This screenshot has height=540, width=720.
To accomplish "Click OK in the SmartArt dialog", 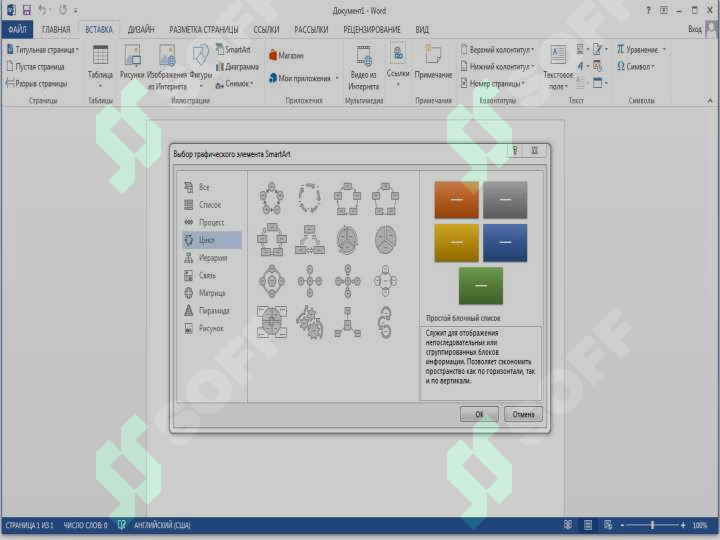I will click(479, 414).
